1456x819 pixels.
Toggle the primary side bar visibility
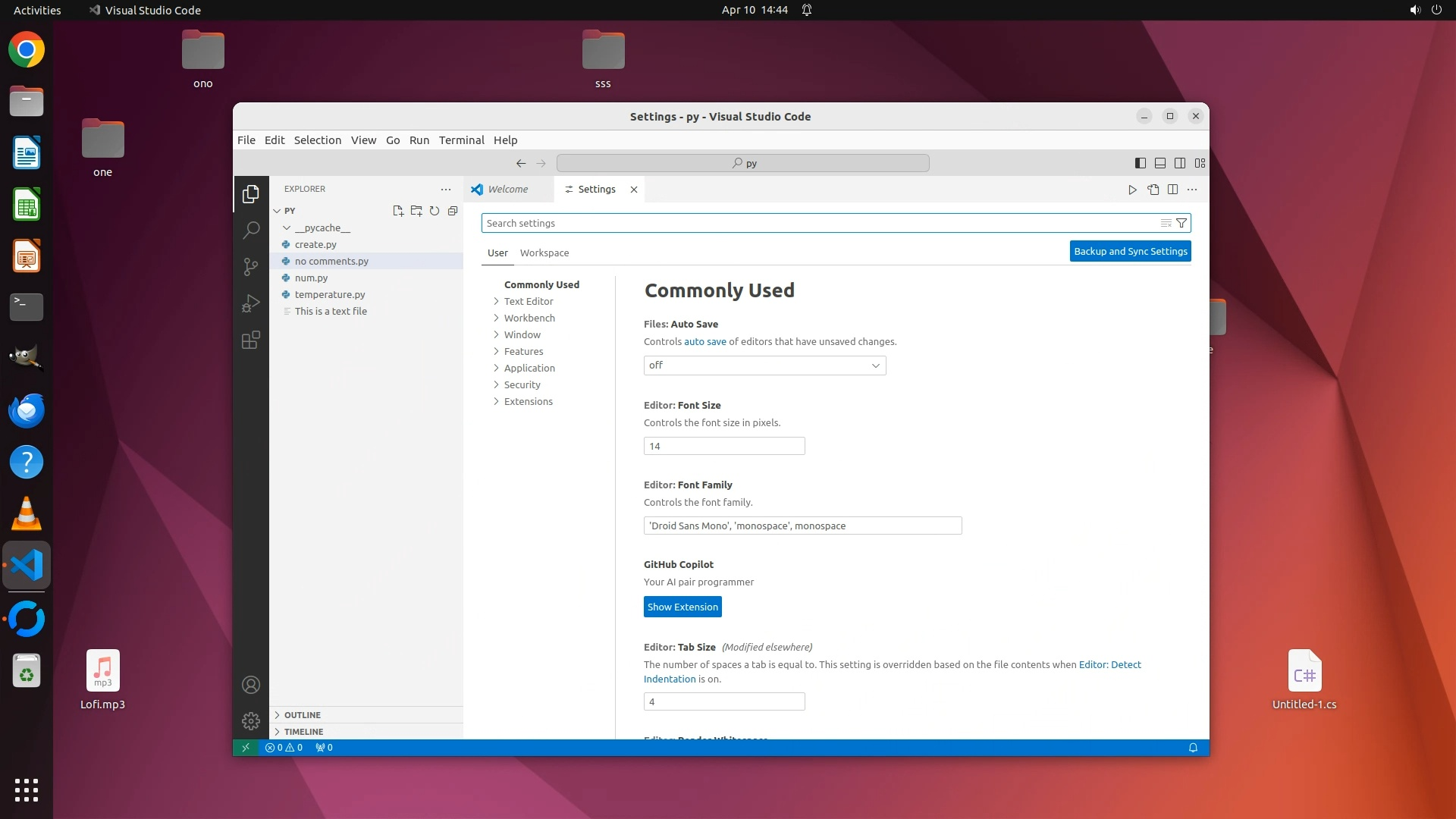(x=1140, y=163)
